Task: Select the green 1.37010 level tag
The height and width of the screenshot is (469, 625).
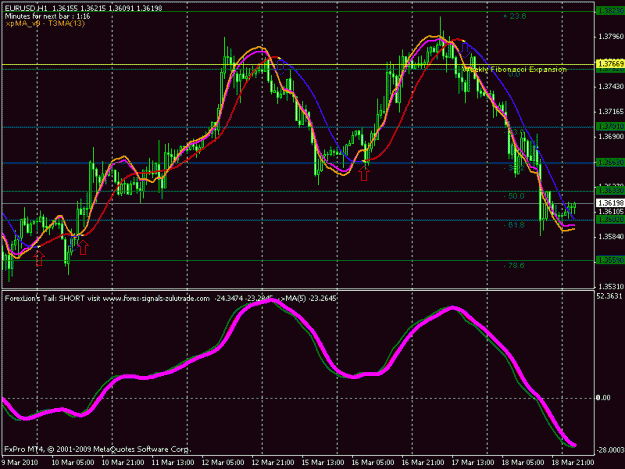Action: (x=609, y=127)
